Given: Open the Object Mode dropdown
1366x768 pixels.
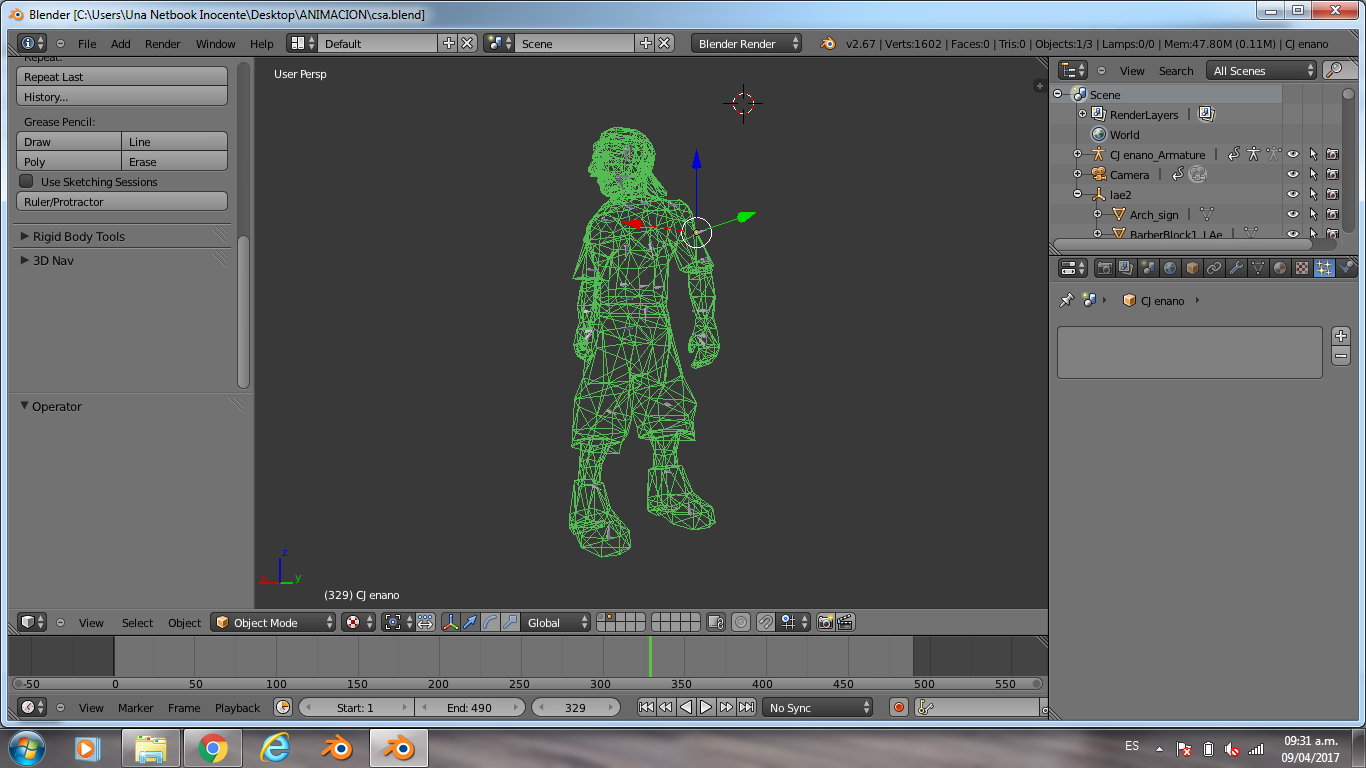Looking at the screenshot, I should 274,622.
